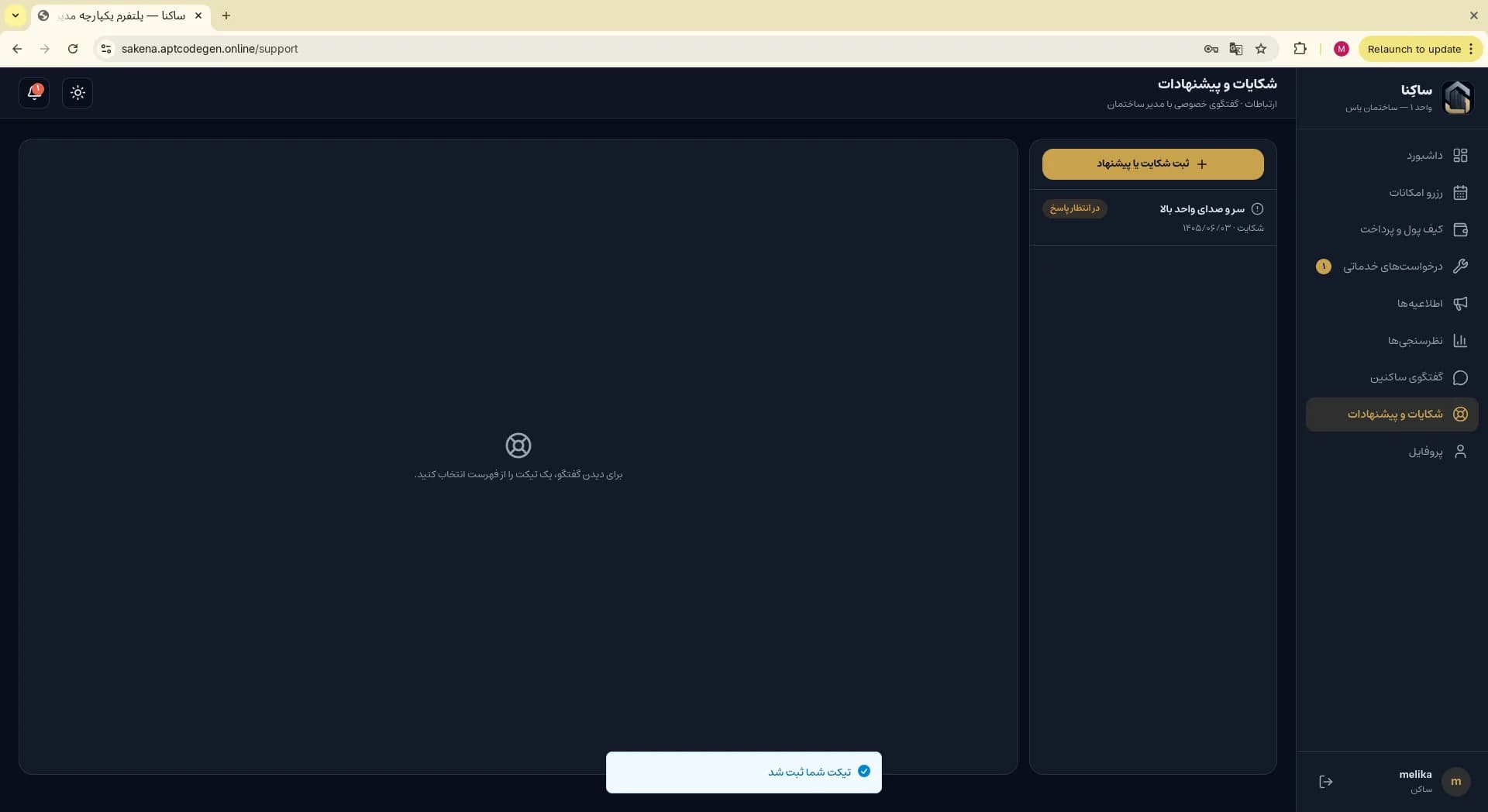This screenshot has width=1488, height=812.
Task: Click the browser reload button
Action: coord(73,49)
